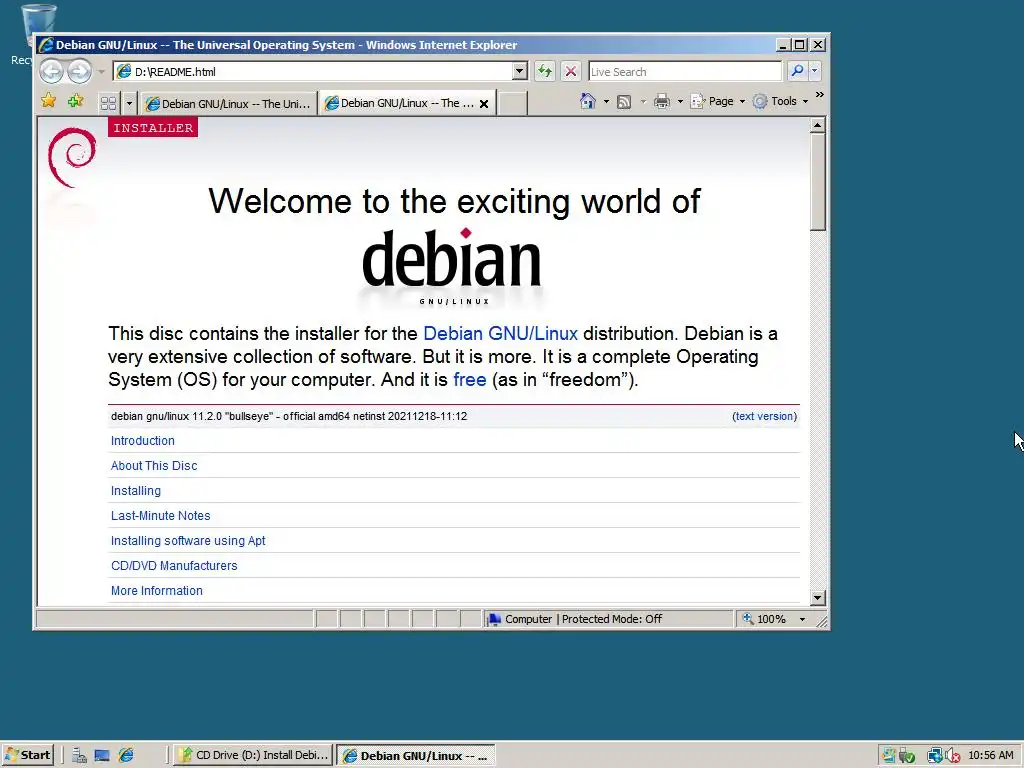This screenshot has width=1024, height=768.
Task: Show Quick Tabs thumbnail view icon
Action: 108,103
